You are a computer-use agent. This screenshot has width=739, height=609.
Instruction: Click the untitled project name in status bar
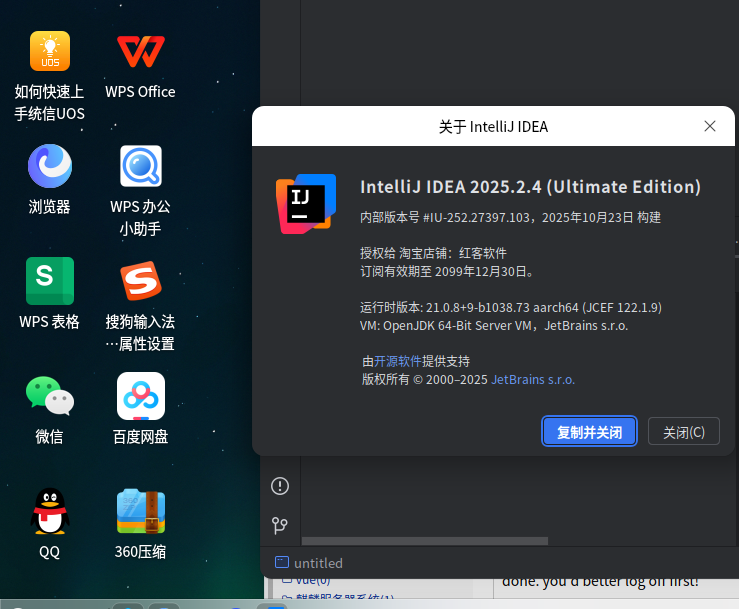click(x=318, y=563)
